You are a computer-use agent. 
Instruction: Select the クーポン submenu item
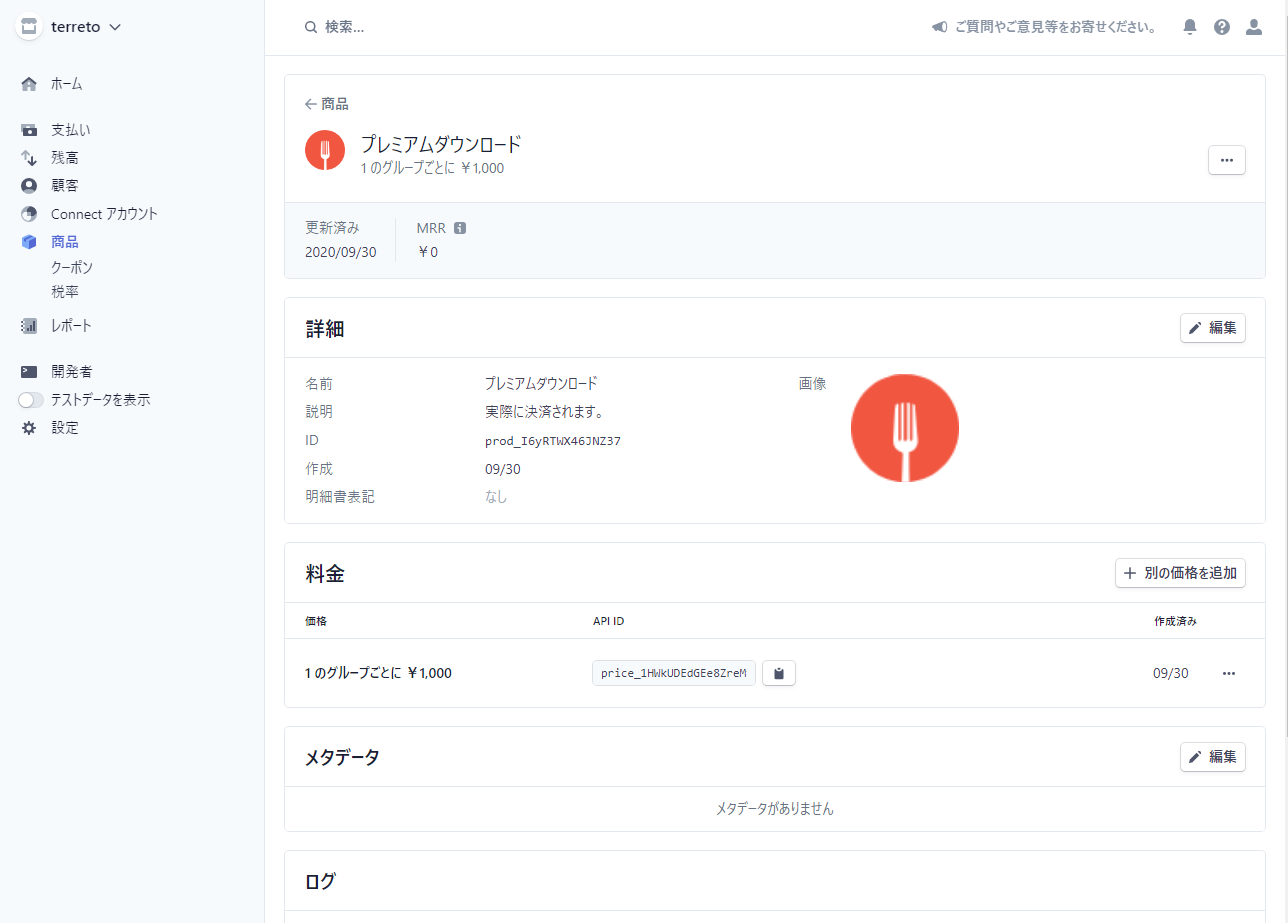tap(72, 267)
